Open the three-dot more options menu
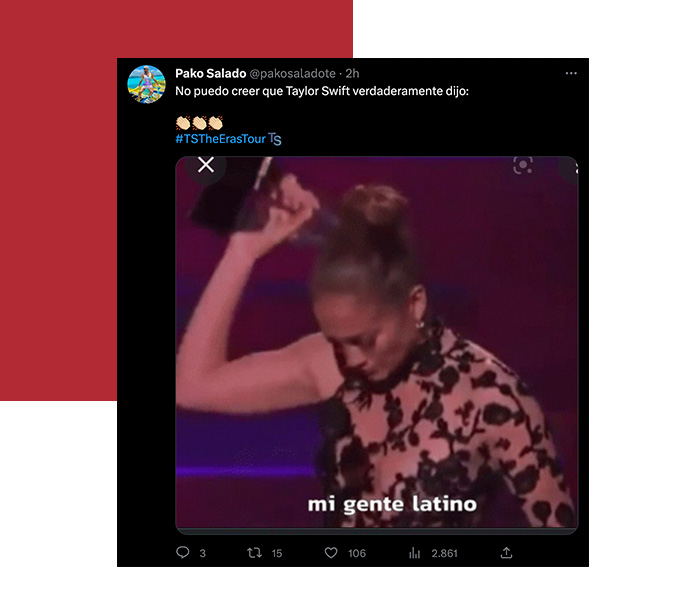Viewport: 700px width, 601px height. (x=571, y=73)
